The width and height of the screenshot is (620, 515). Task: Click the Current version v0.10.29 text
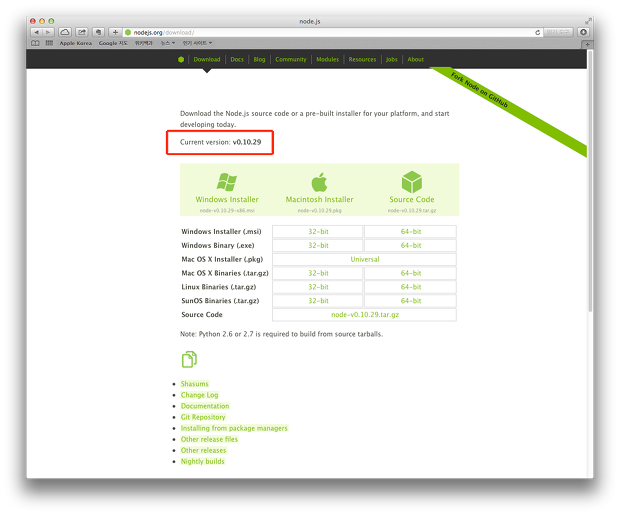click(x=220, y=142)
